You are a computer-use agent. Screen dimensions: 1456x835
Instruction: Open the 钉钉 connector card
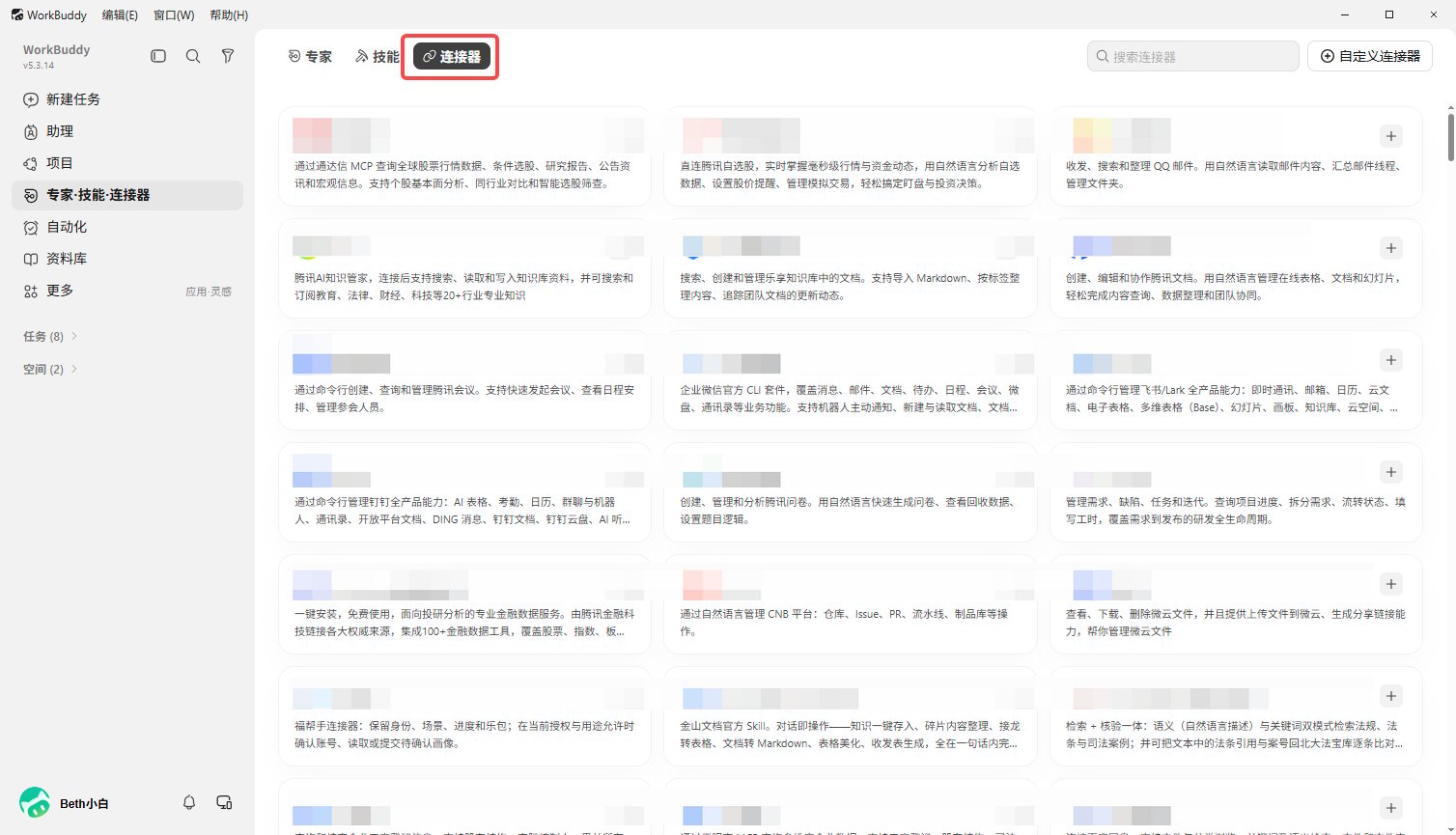click(464, 491)
